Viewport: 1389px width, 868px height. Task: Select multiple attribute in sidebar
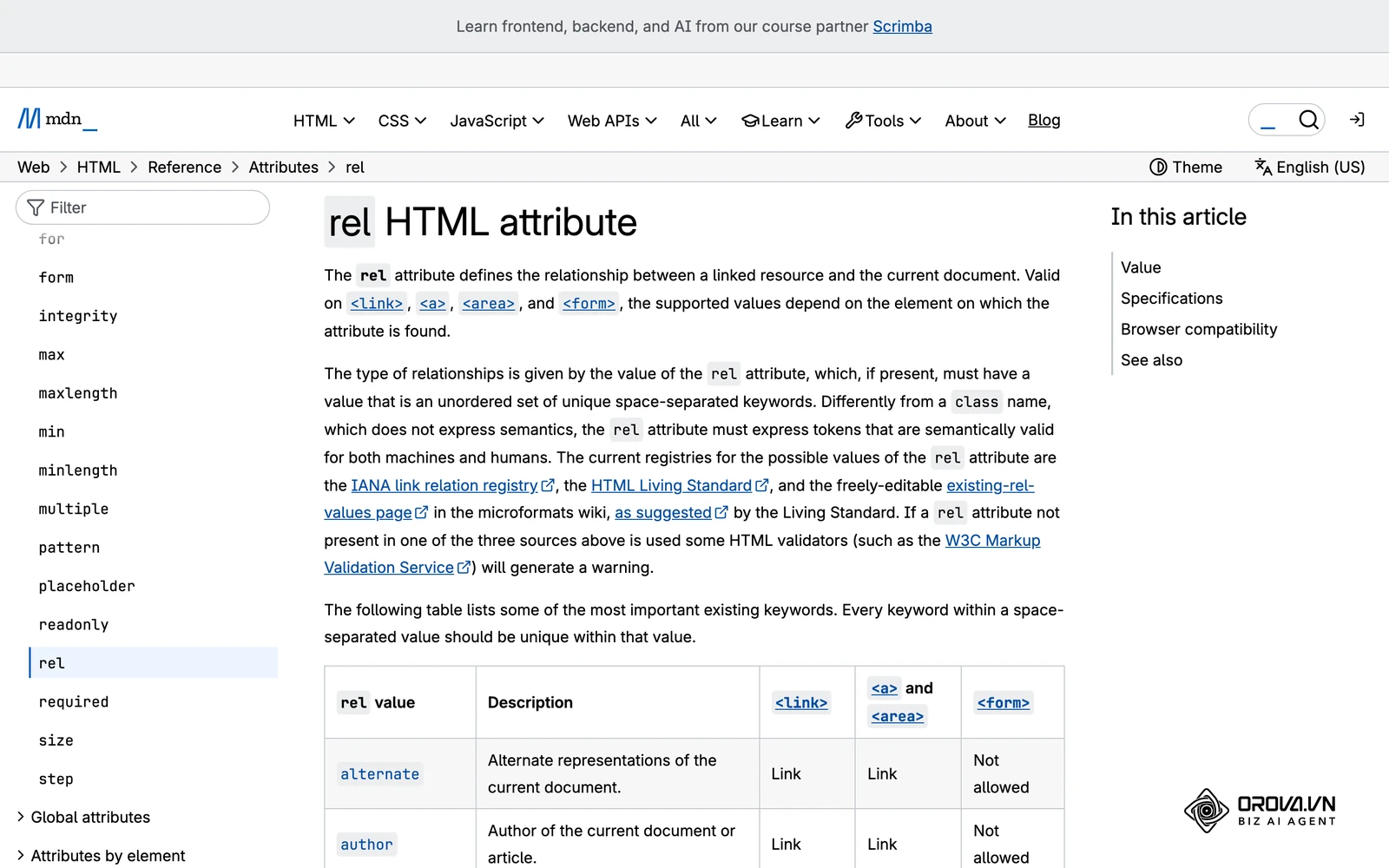pos(73,510)
